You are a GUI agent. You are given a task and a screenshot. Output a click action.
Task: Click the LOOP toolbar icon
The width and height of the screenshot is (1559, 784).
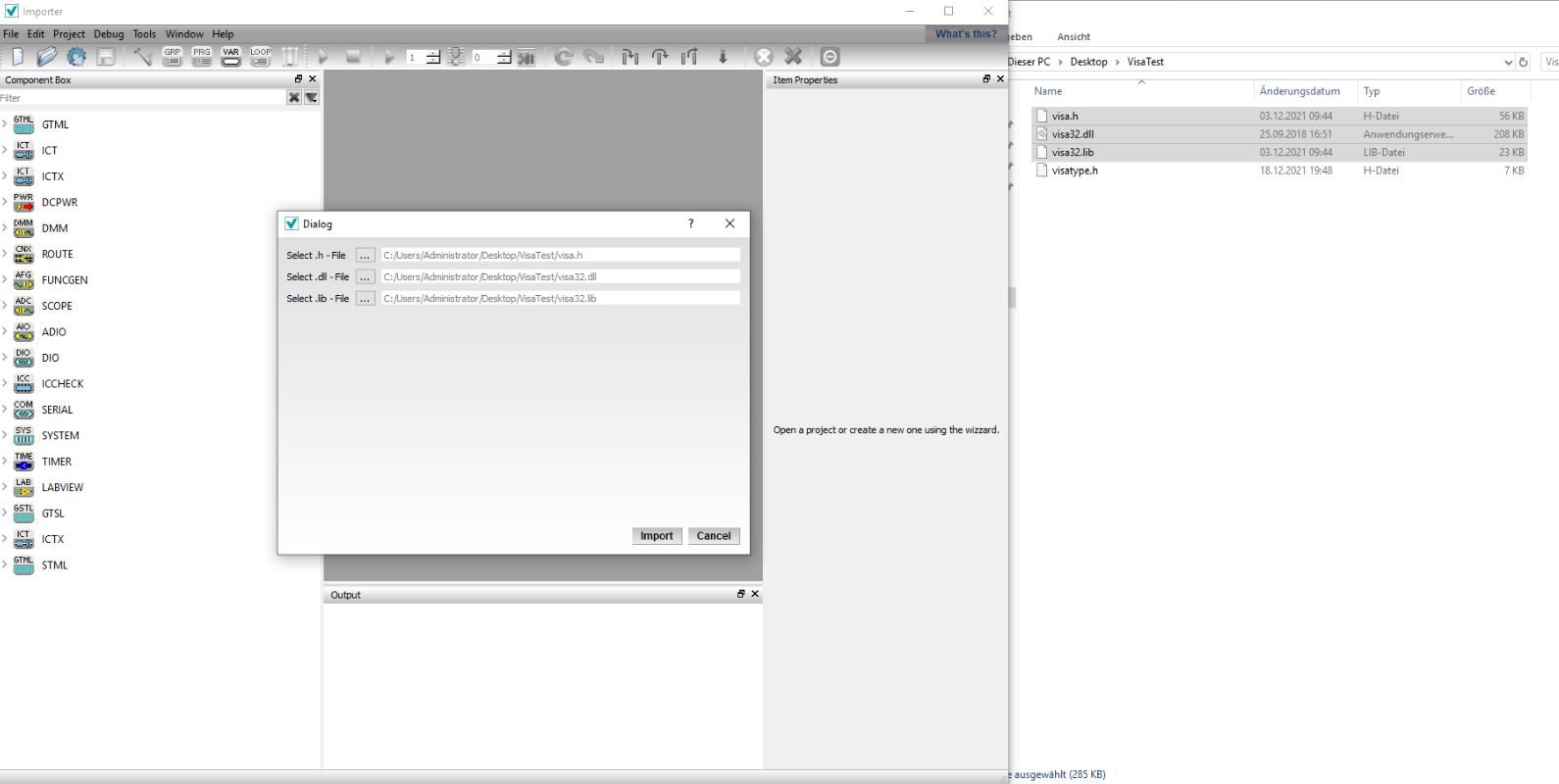pyautogui.click(x=261, y=57)
